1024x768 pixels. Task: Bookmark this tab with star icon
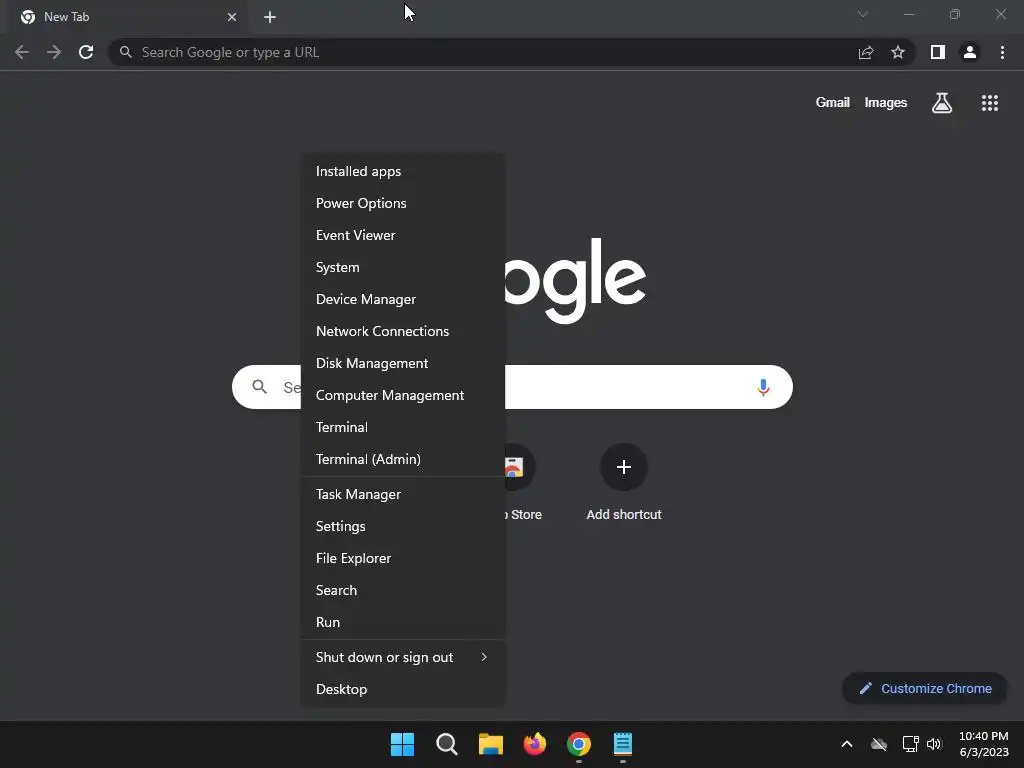(x=898, y=52)
